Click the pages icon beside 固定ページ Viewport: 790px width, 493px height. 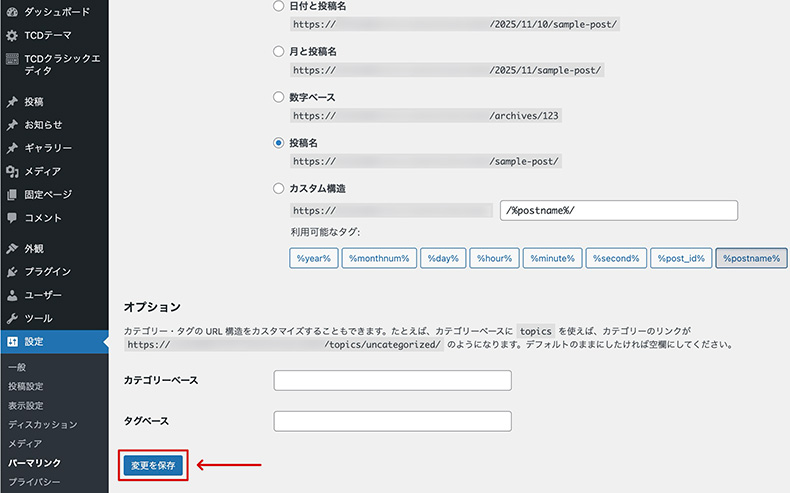12,194
